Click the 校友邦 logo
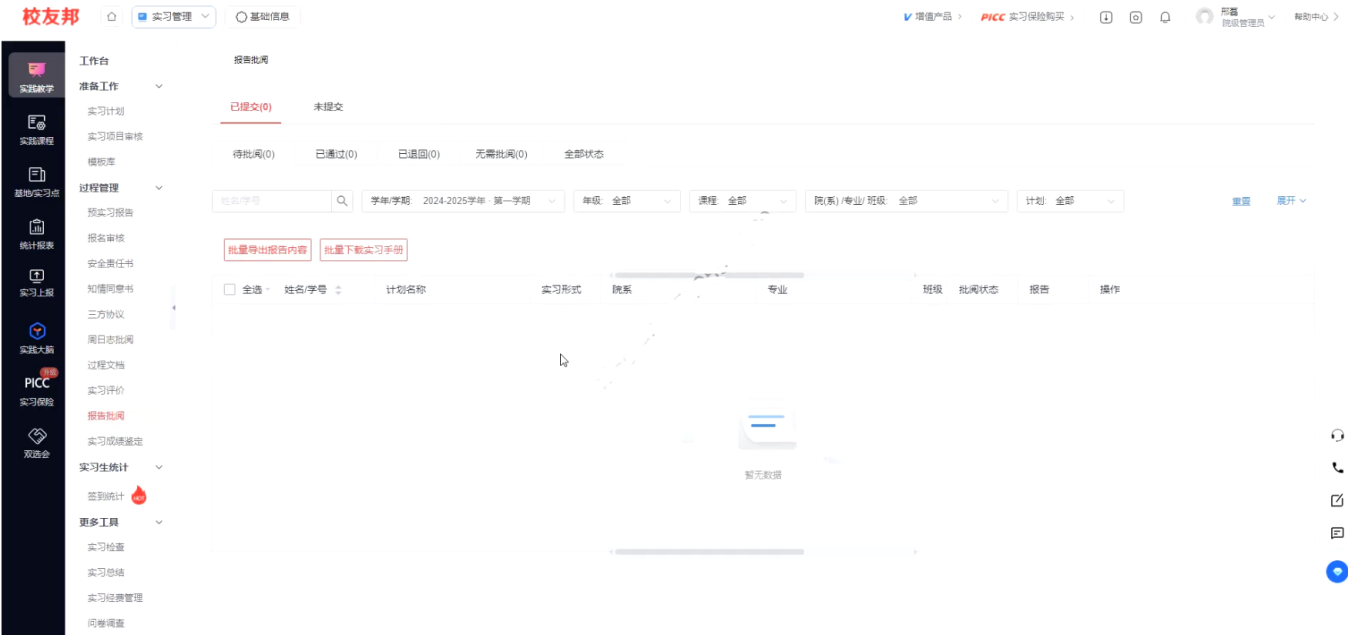Screen dimensions: 1348x635 [50, 17]
